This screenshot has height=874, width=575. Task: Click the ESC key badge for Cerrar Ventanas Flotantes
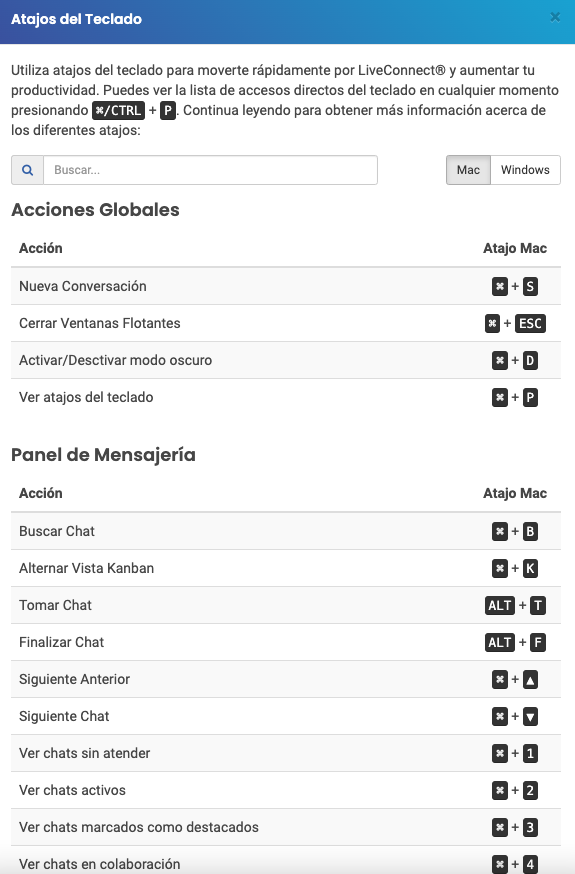pyautogui.click(x=530, y=323)
